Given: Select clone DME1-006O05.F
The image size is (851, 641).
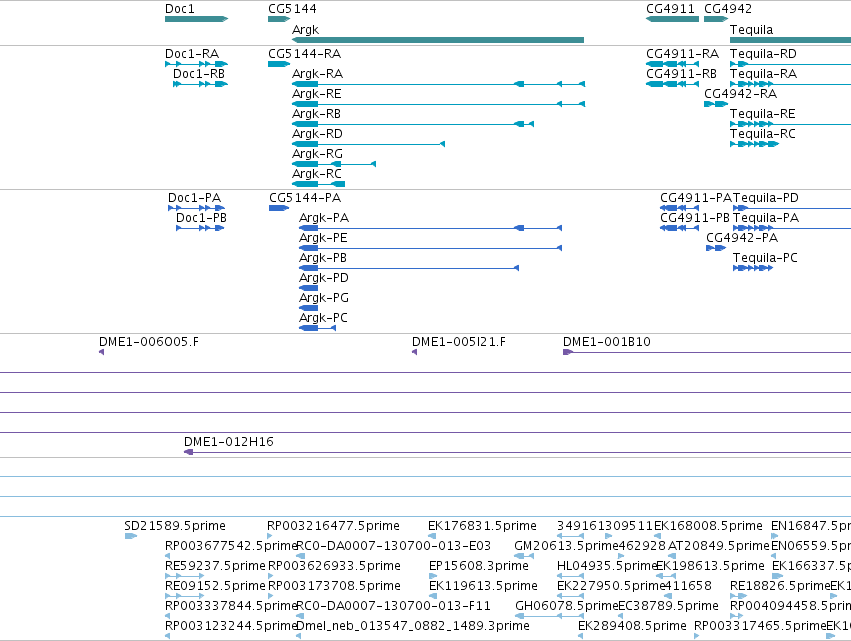Looking at the screenshot, I should [x=149, y=342].
